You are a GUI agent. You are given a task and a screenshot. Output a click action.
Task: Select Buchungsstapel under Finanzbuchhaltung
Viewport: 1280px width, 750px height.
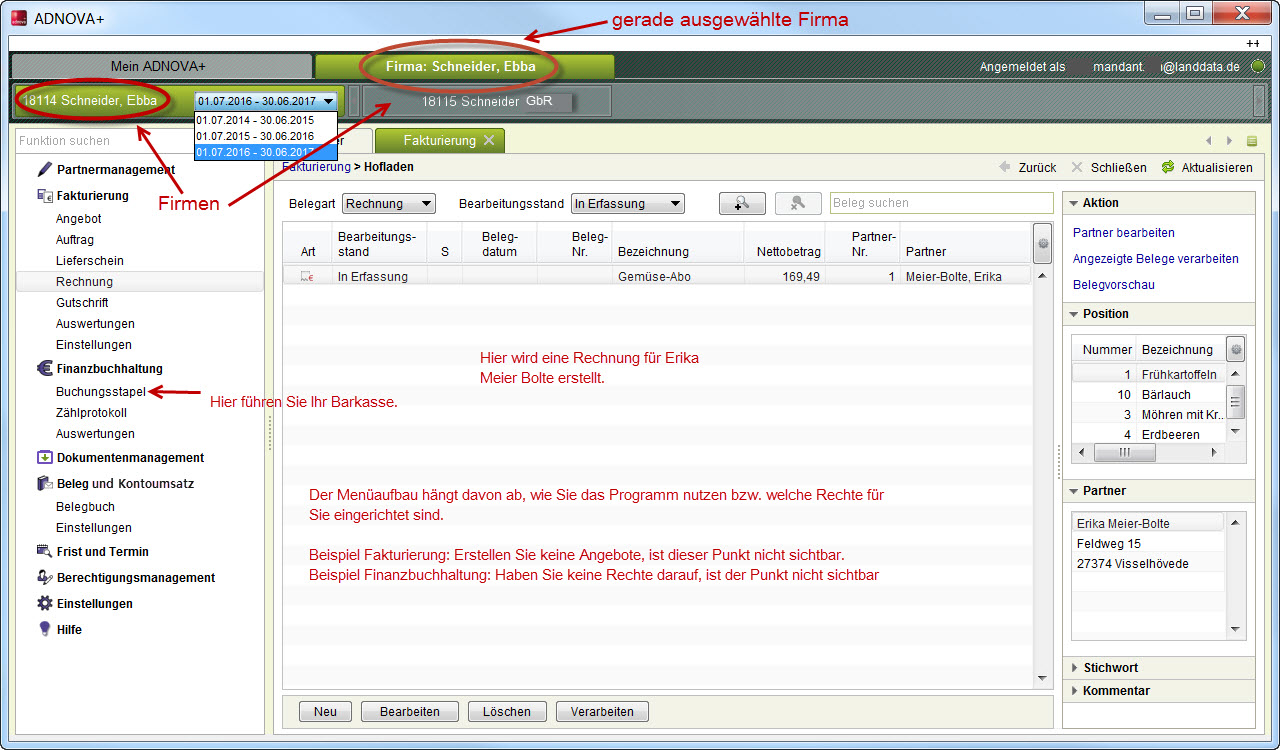(x=100, y=392)
